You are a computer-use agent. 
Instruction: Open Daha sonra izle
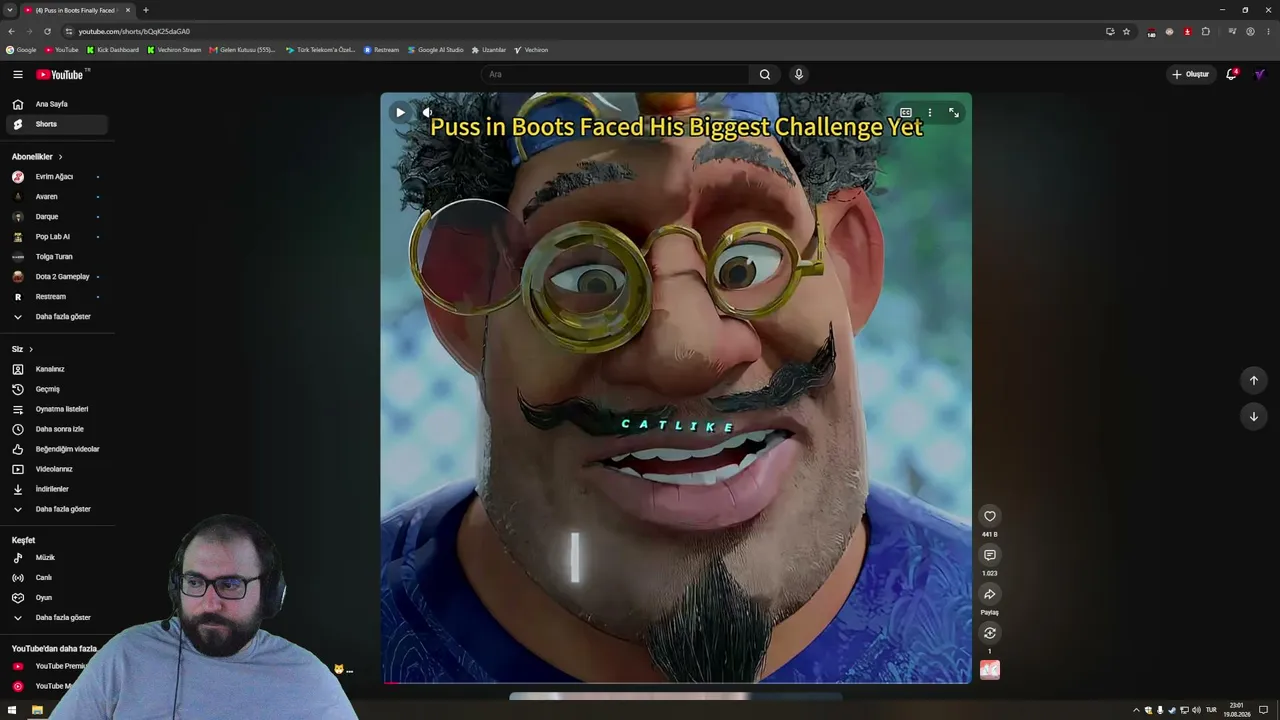click(x=57, y=429)
